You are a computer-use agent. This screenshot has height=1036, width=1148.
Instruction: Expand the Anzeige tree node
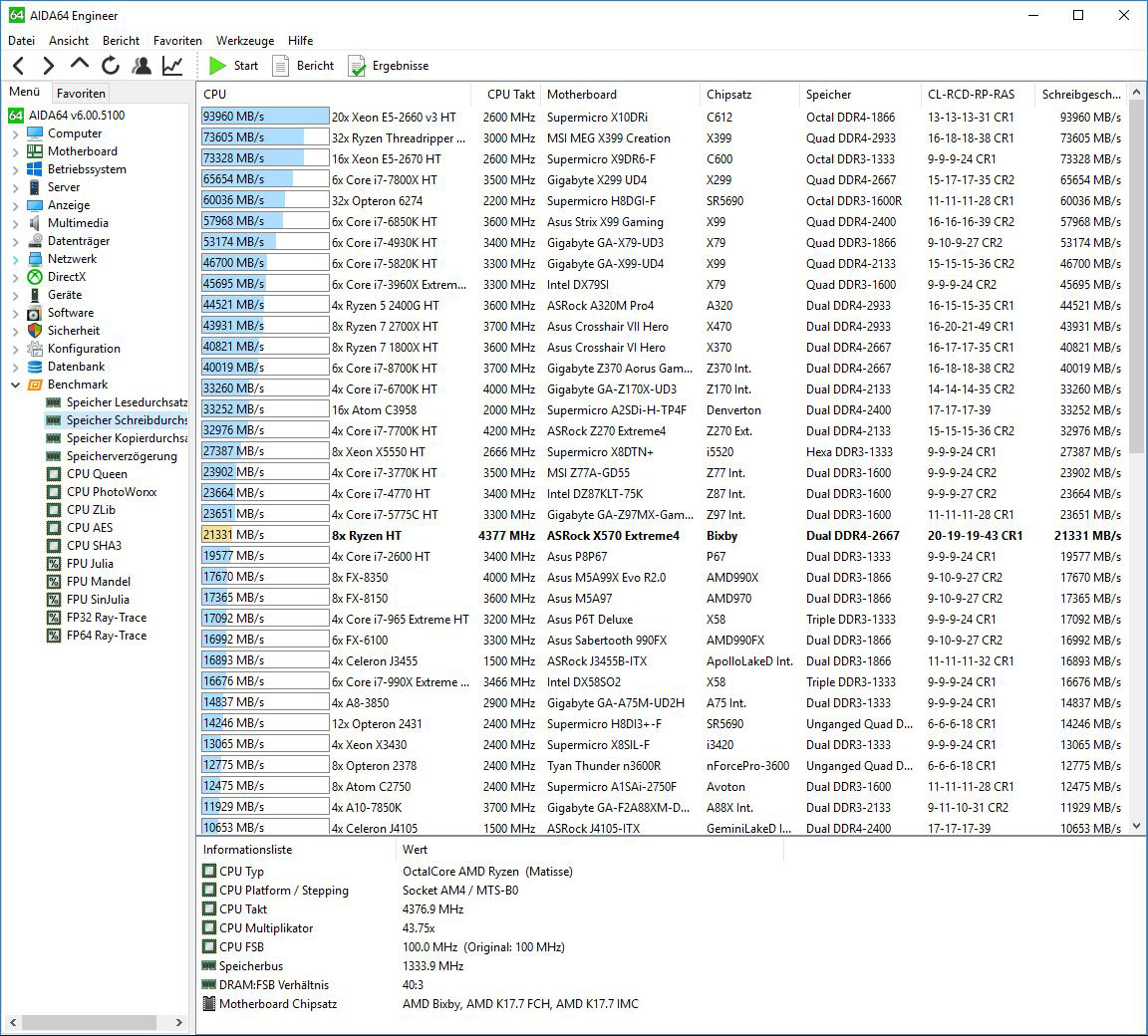[15, 205]
